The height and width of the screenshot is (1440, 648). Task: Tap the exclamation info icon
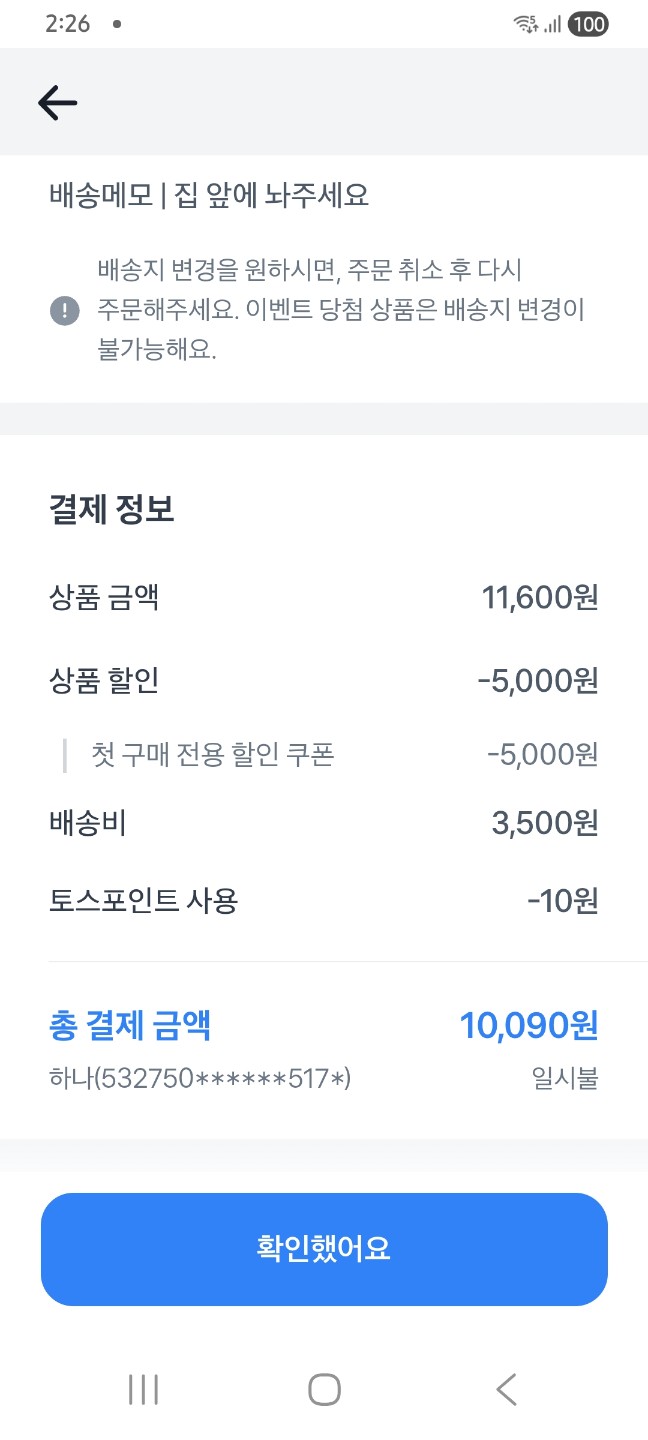[x=64, y=311]
